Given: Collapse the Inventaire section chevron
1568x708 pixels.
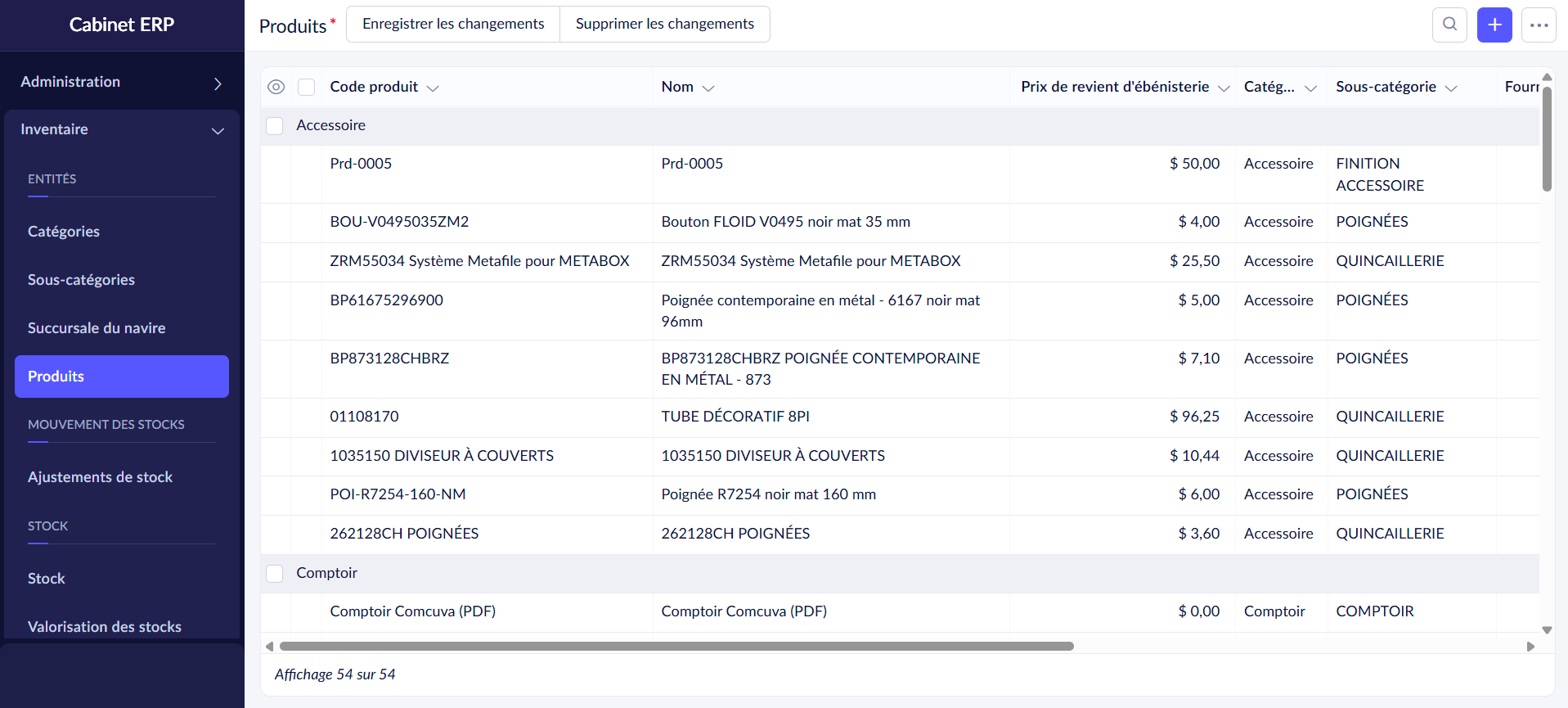Looking at the screenshot, I should tap(218, 131).
